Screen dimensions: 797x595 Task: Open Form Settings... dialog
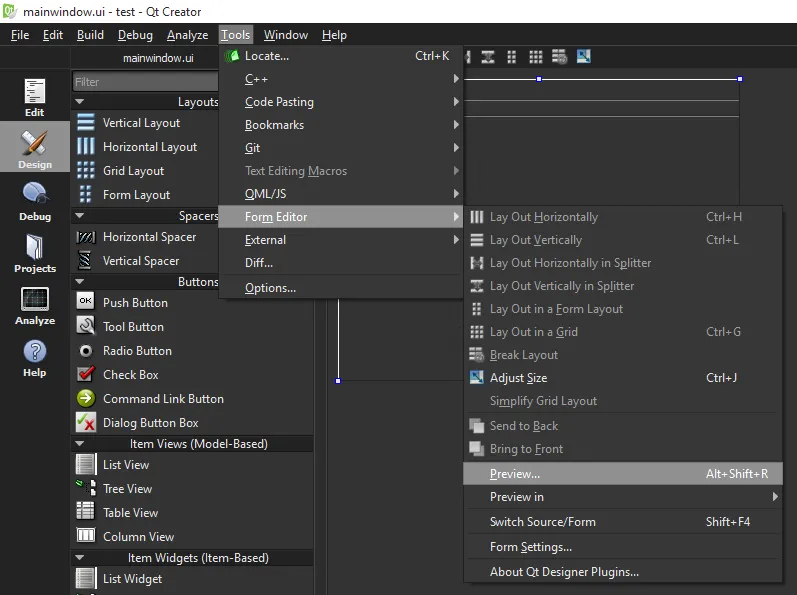(530, 547)
